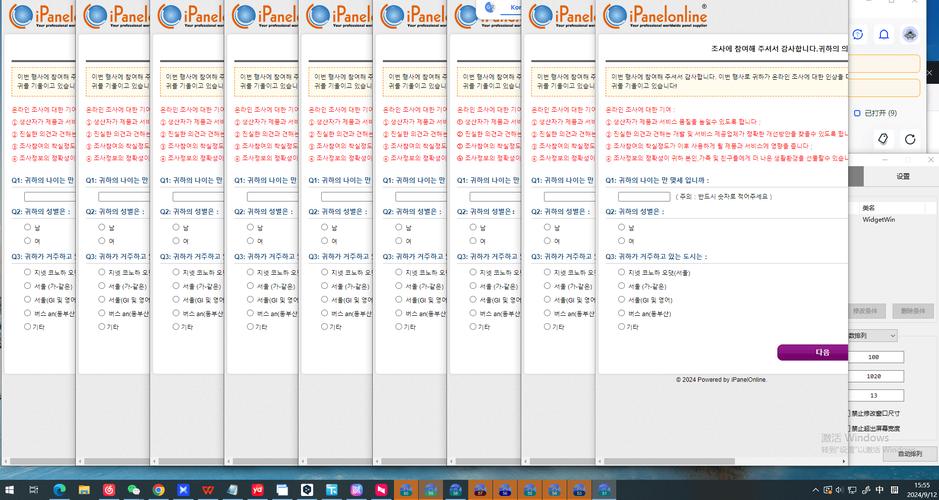Click the iPanelonline logo in front survey window
The width and height of the screenshot is (939, 500).
pos(655,16)
